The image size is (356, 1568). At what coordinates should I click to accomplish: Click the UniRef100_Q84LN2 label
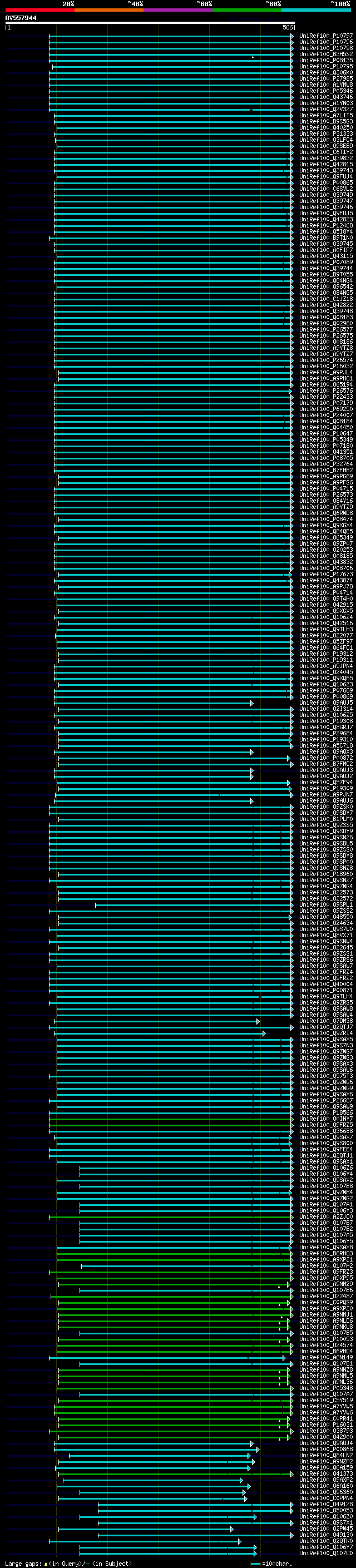tap(326, 1455)
